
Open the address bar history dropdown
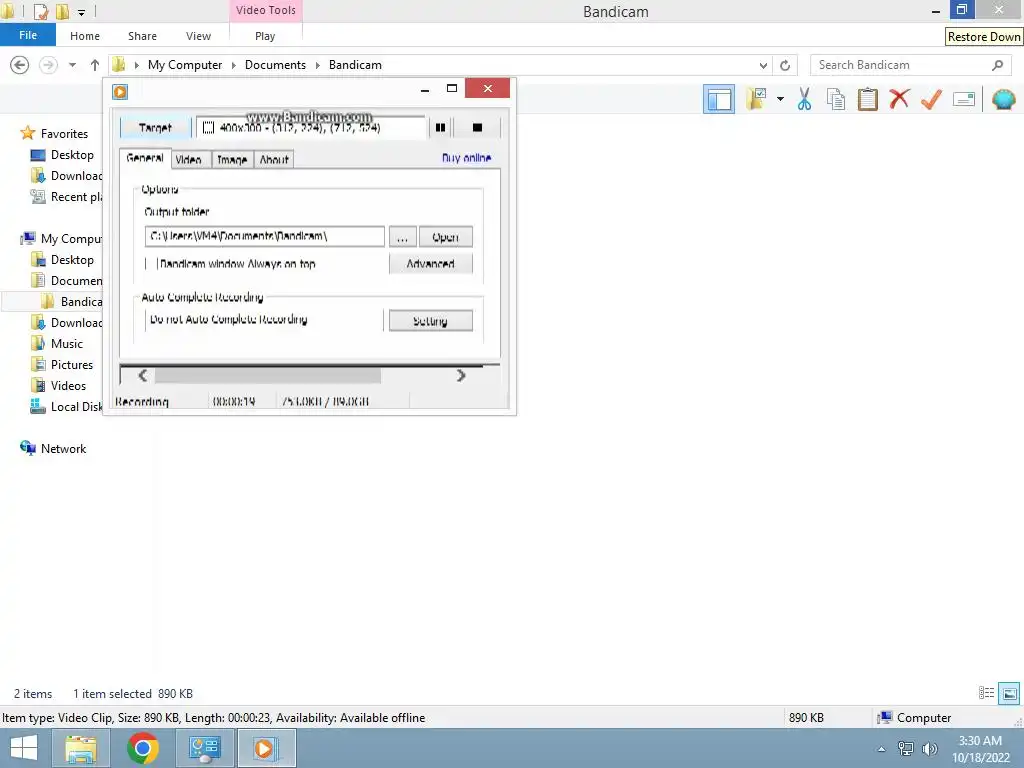763,65
